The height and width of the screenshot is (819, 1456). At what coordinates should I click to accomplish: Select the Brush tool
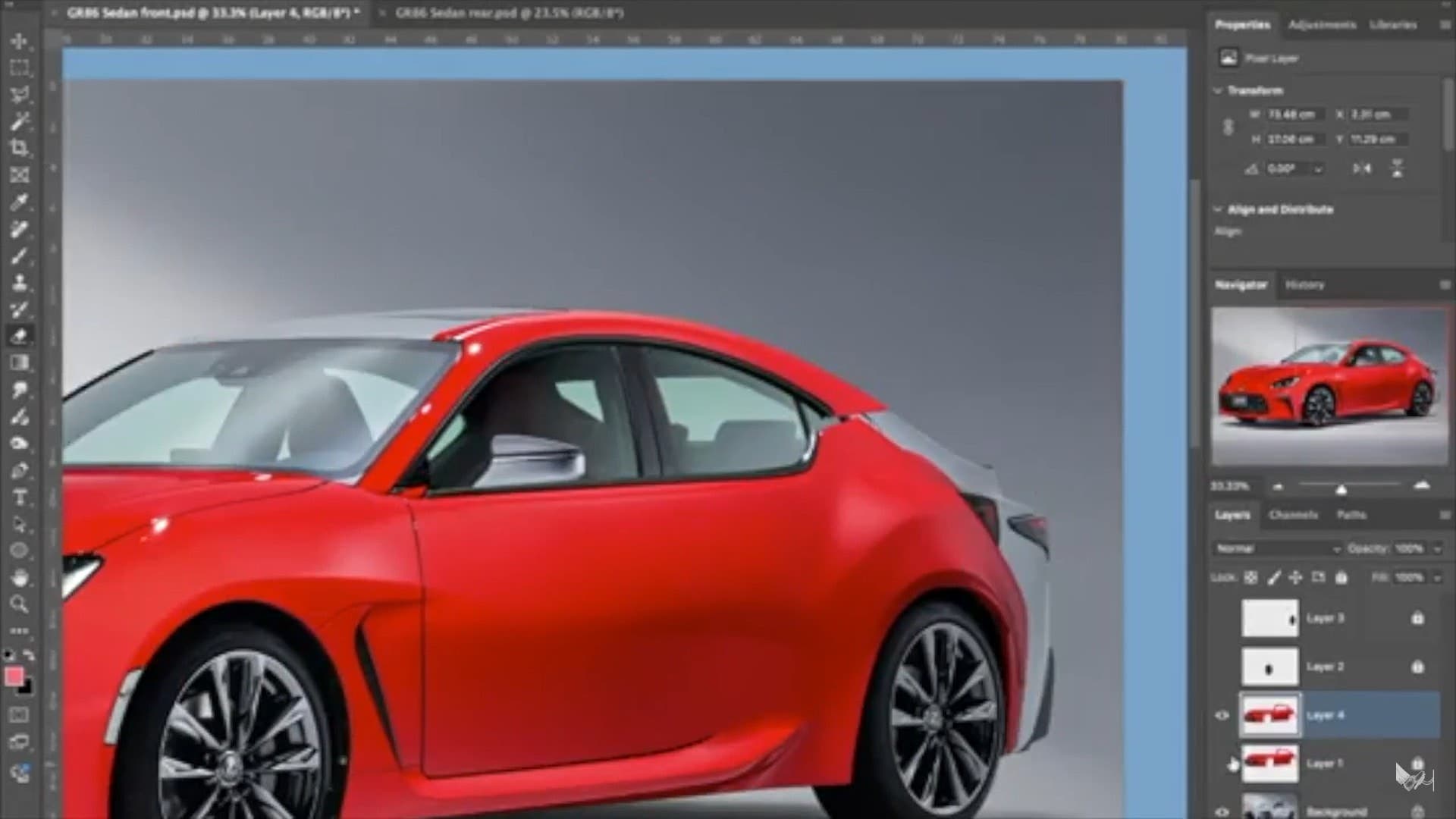point(20,256)
